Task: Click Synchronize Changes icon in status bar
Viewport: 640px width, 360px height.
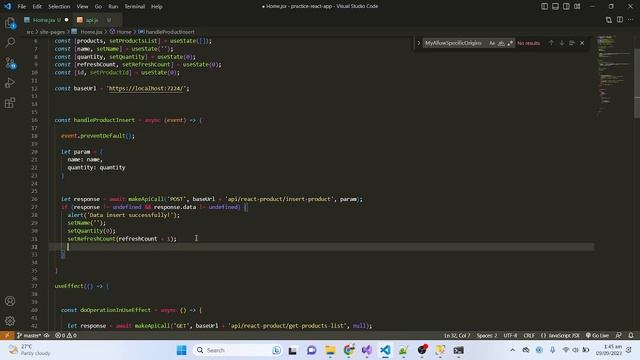Action: coord(47,336)
